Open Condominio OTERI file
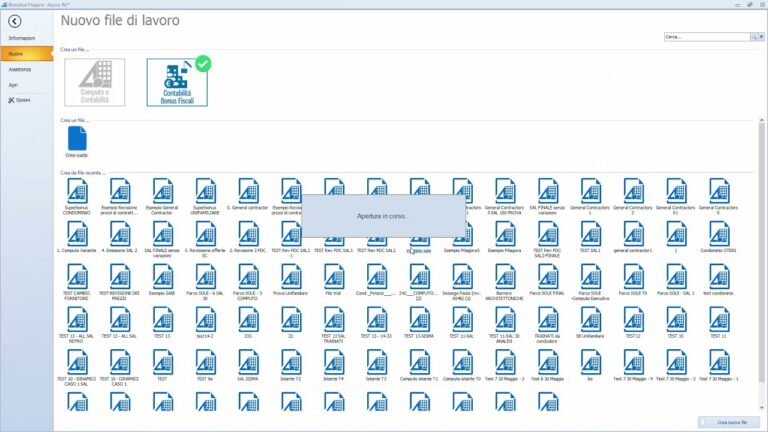This screenshot has width=768, height=432. 719,238
